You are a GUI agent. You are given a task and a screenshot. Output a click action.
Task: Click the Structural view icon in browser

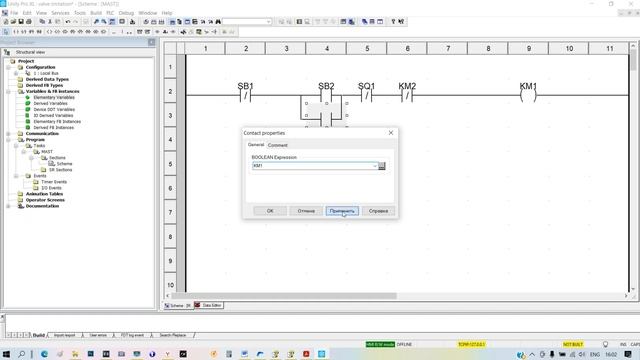pos(7,52)
